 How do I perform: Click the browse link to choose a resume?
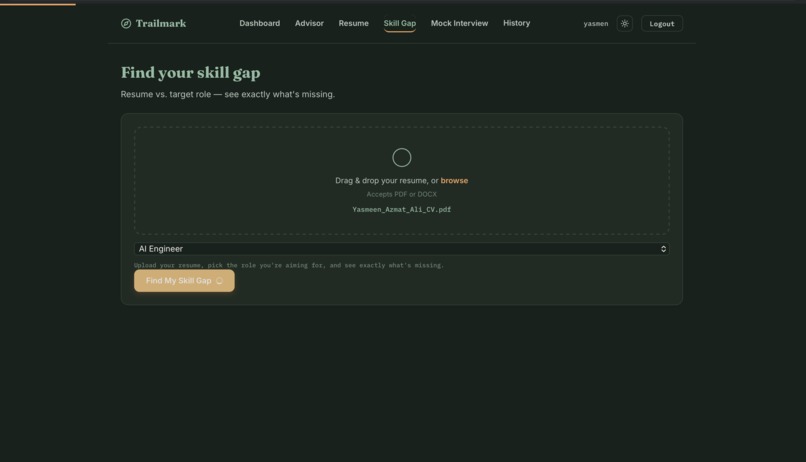click(x=454, y=180)
